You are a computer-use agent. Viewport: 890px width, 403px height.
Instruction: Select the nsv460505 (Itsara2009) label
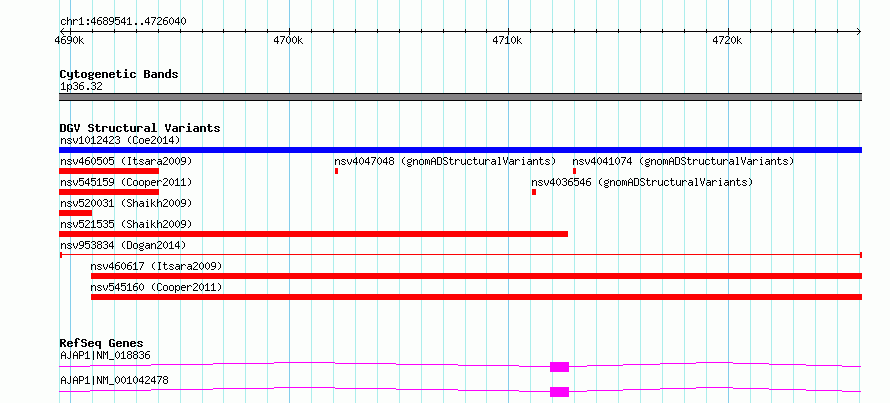126,161
